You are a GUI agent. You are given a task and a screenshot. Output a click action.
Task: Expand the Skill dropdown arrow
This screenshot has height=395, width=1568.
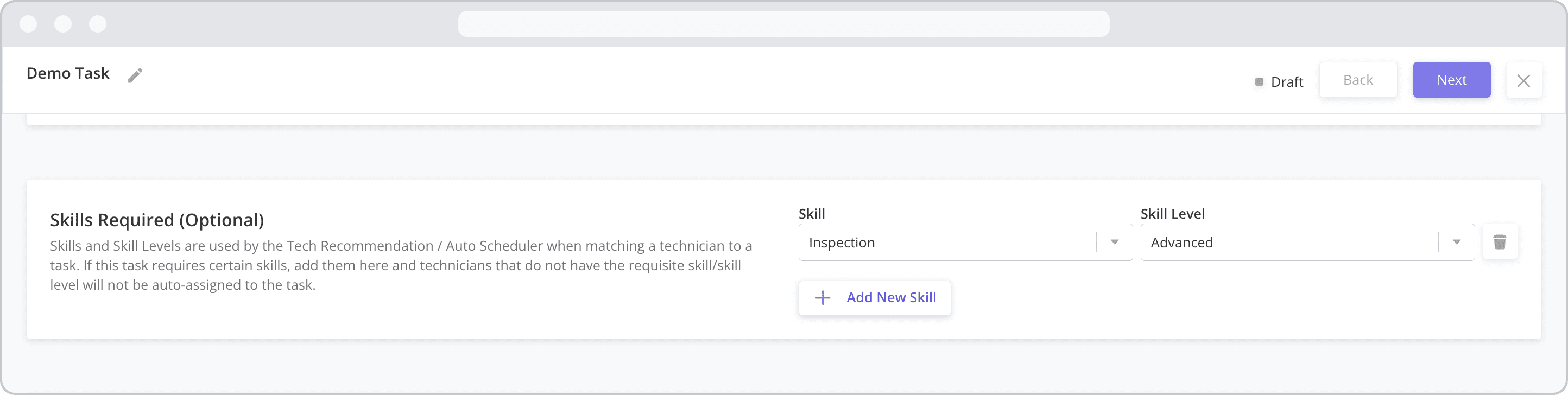[x=1115, y=242]
